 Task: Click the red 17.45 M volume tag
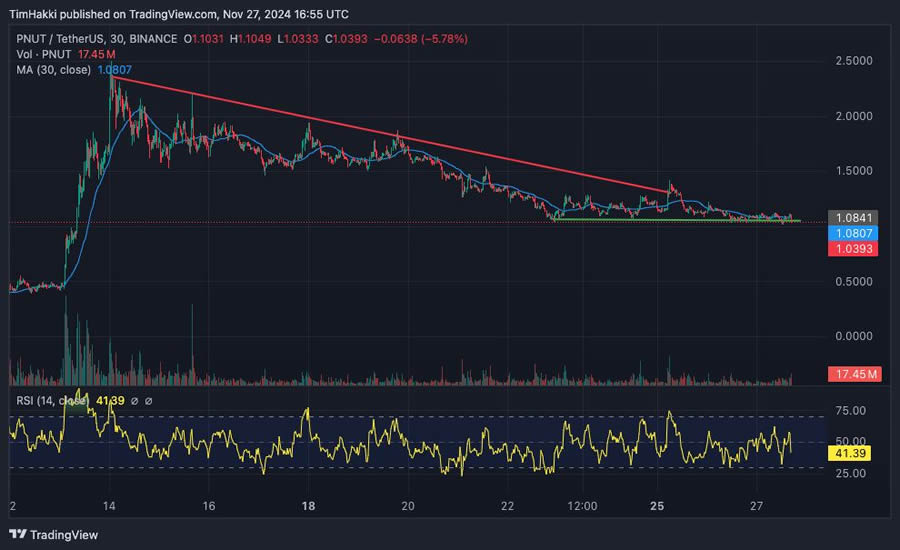(x=853, y=375)
